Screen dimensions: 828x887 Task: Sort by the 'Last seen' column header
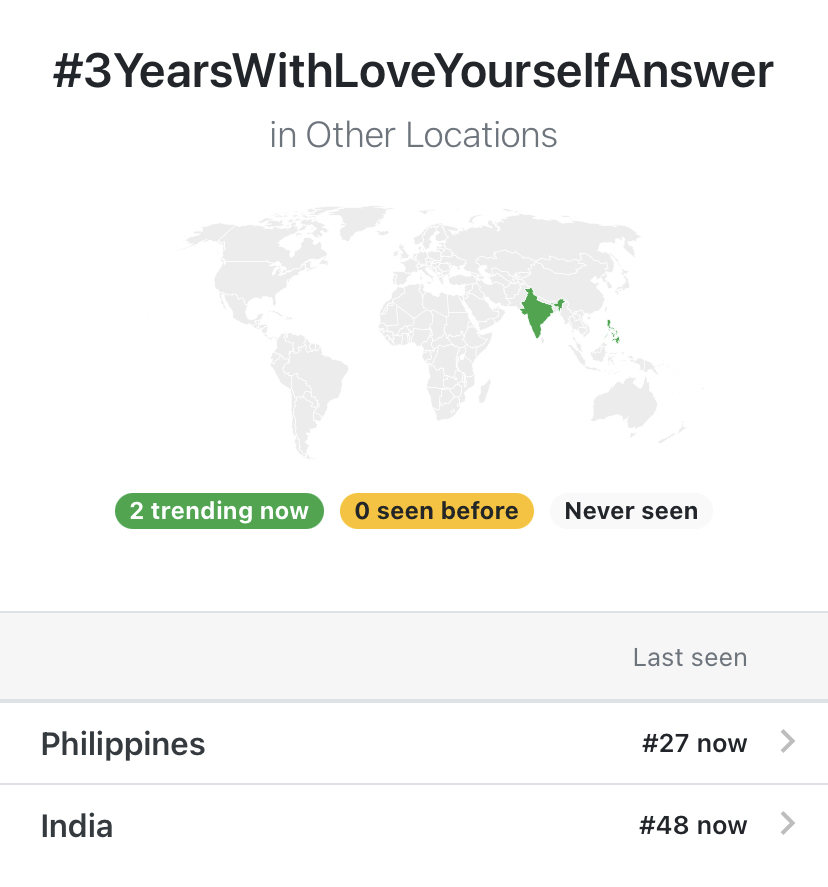pyautogui.click(x=690, y=657)
